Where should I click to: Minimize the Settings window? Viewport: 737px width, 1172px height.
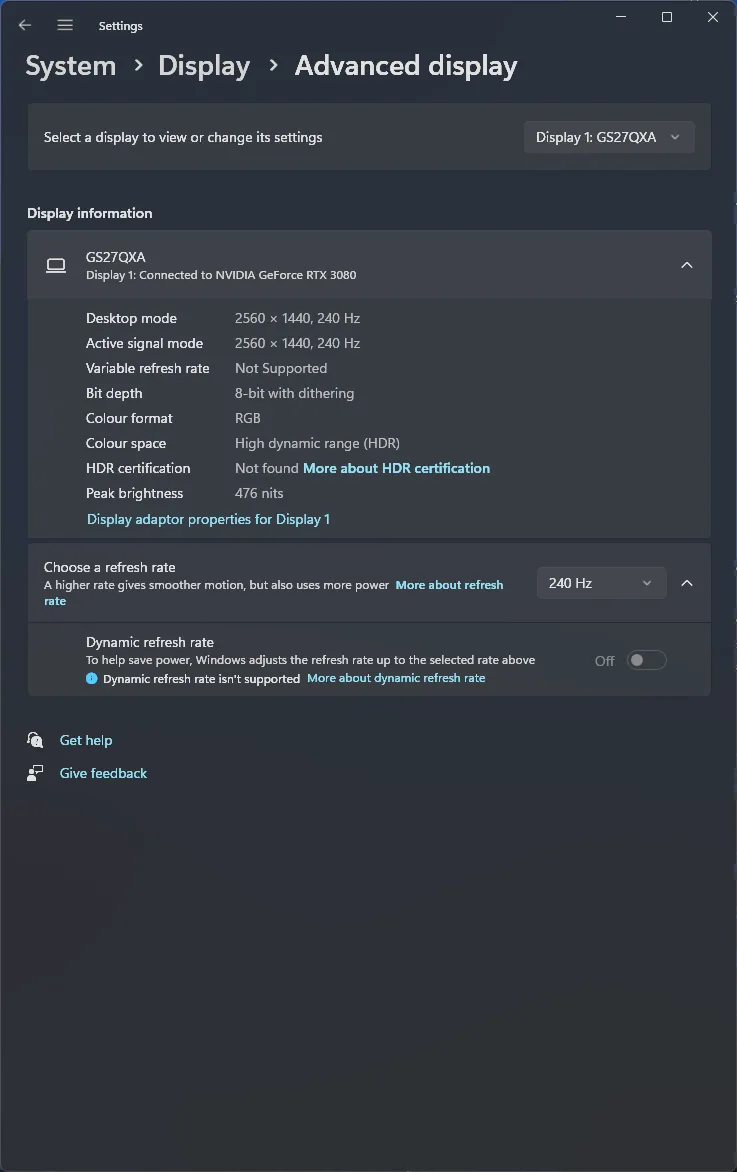620,16
